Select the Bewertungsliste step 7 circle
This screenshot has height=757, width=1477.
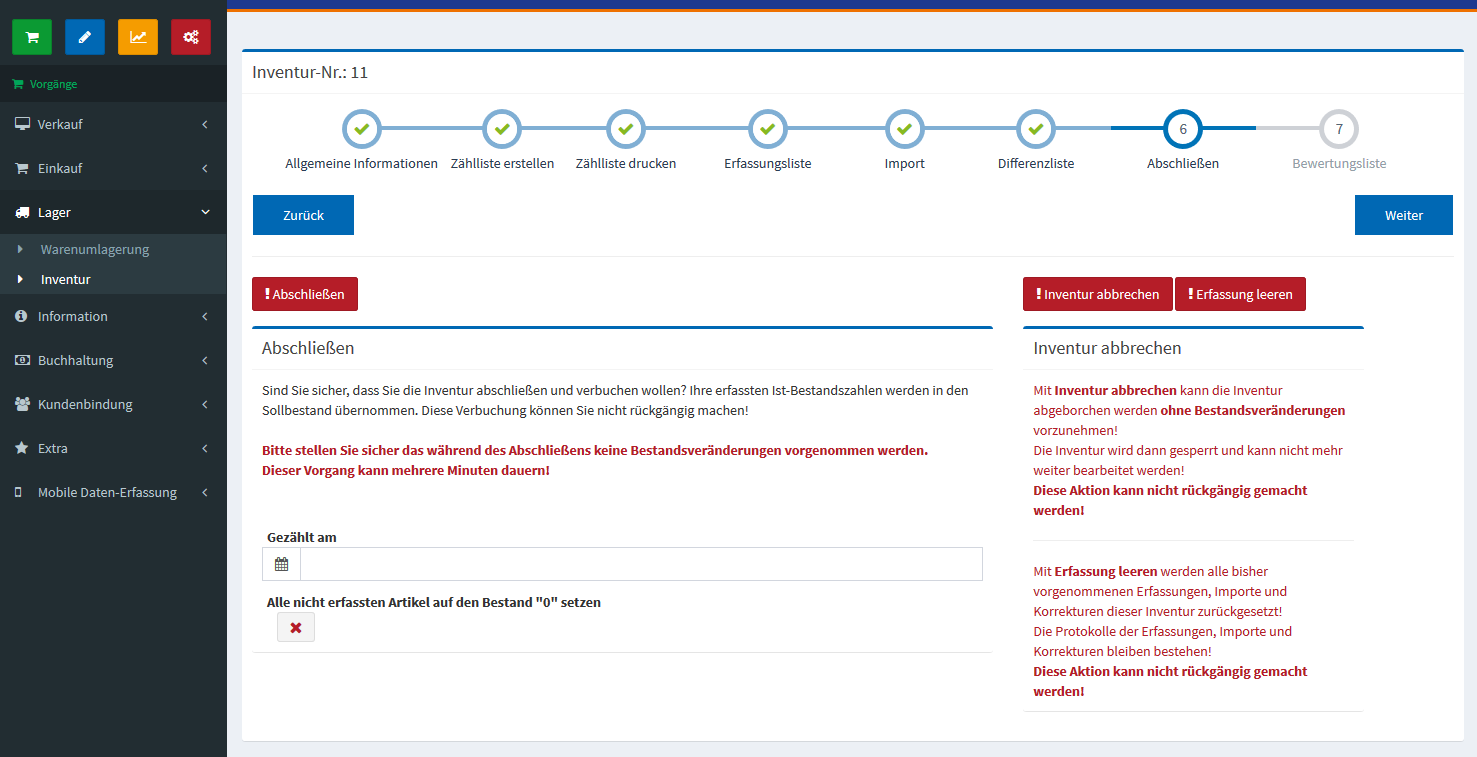tap(1339, 129)
